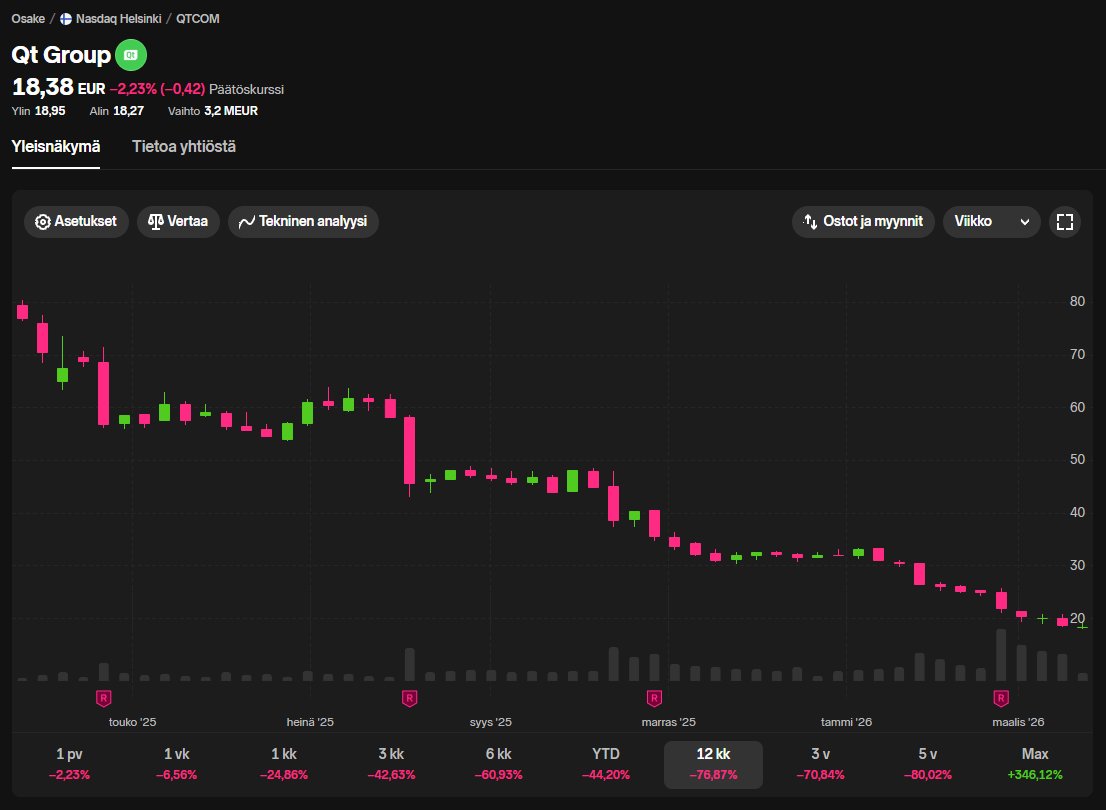Viewport: 1106px width, 810px height.
Task: Select the Max time range
Action: [1035, 764]
